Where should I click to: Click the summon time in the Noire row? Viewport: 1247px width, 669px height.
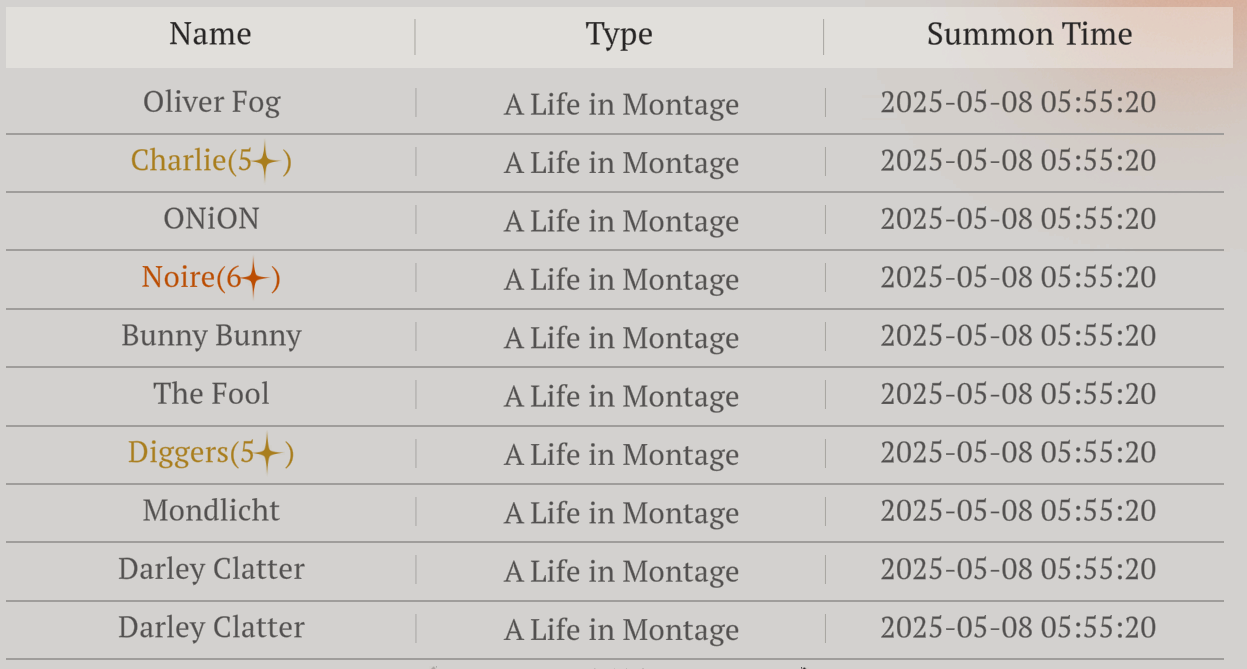coord(1018,278)
